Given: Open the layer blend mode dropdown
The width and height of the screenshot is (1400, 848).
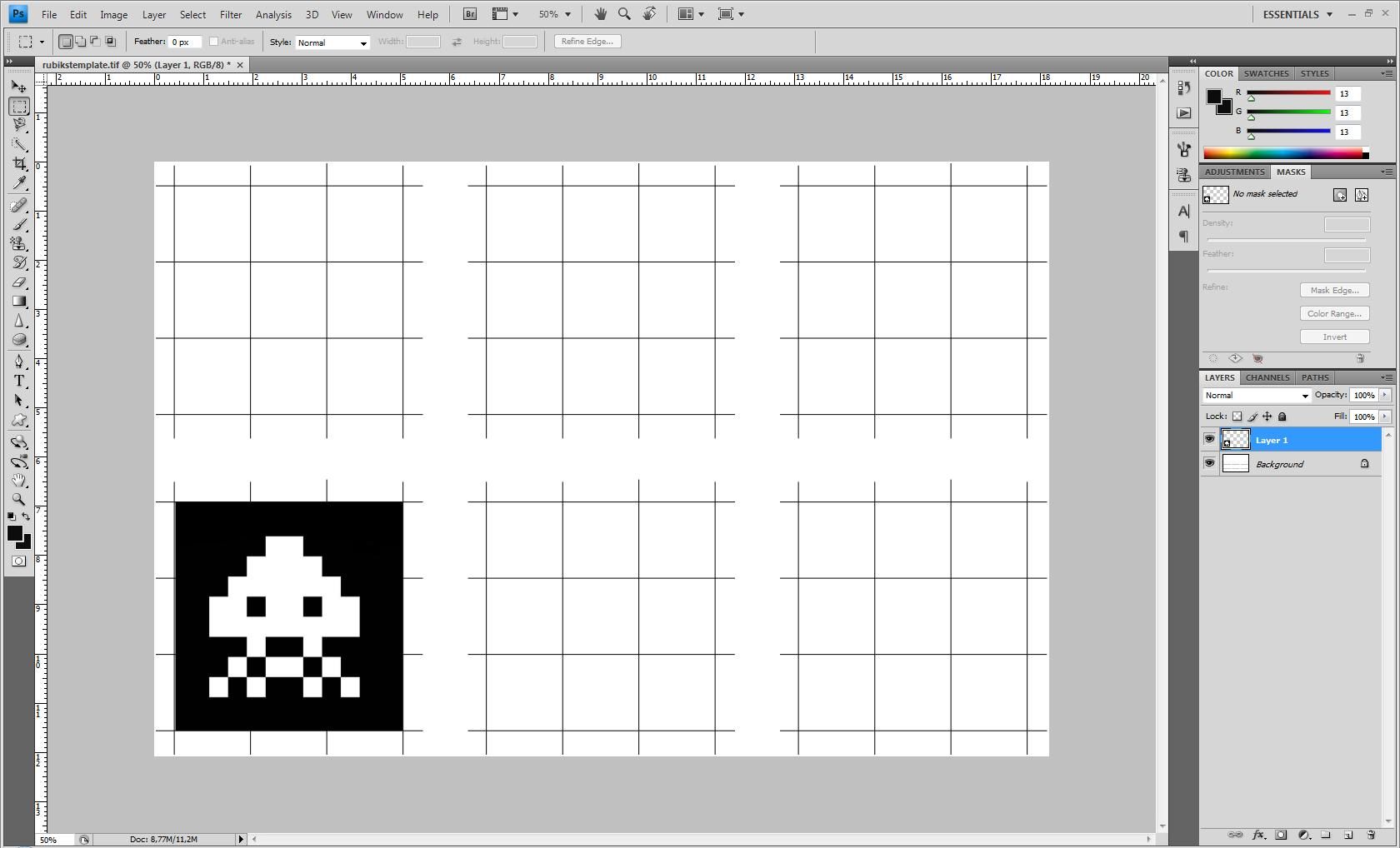Looking at the screenshot, I should pyautogui.click(x=1257, y=396).
